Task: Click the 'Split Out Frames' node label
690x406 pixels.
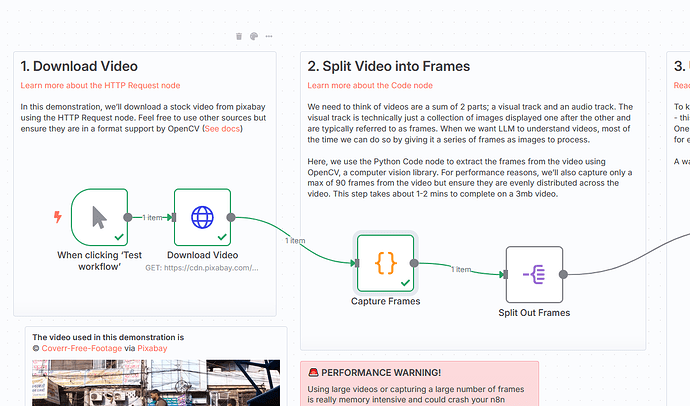Action: (x=534, y=313)
